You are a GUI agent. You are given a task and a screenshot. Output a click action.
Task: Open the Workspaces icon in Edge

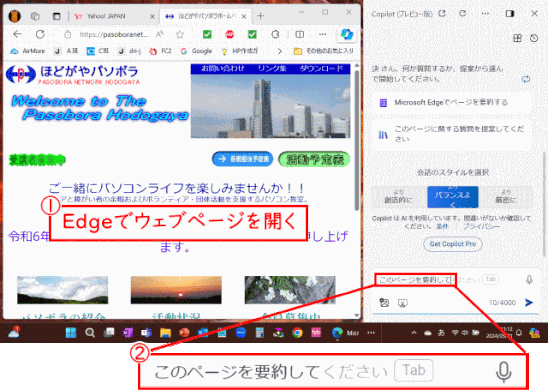point(35,16)
